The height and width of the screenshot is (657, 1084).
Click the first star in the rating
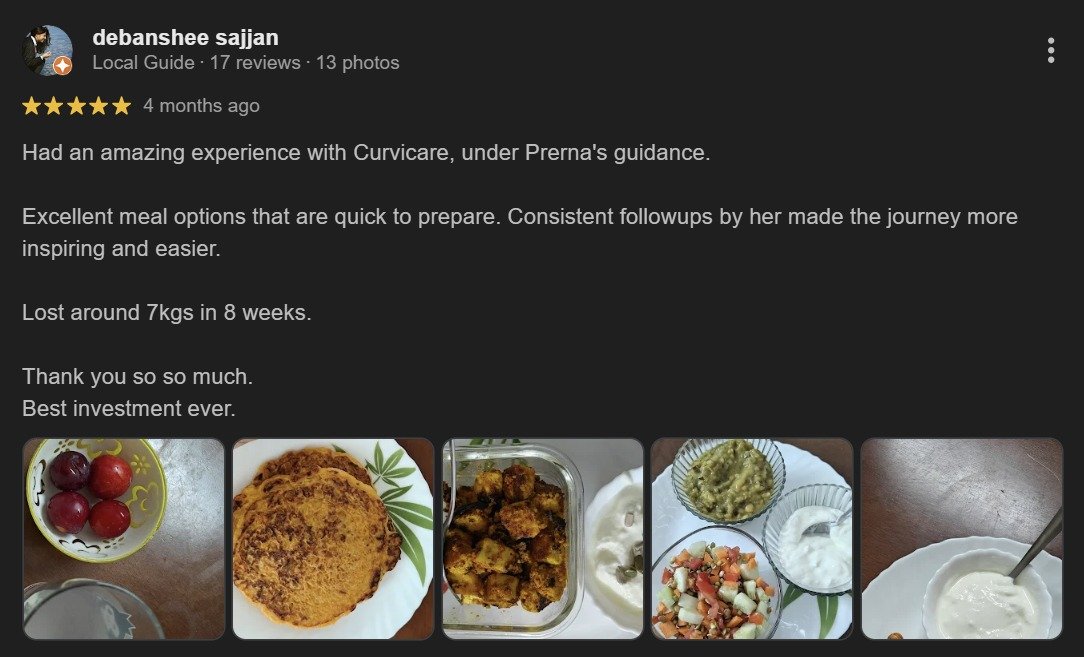pos(32,106)
